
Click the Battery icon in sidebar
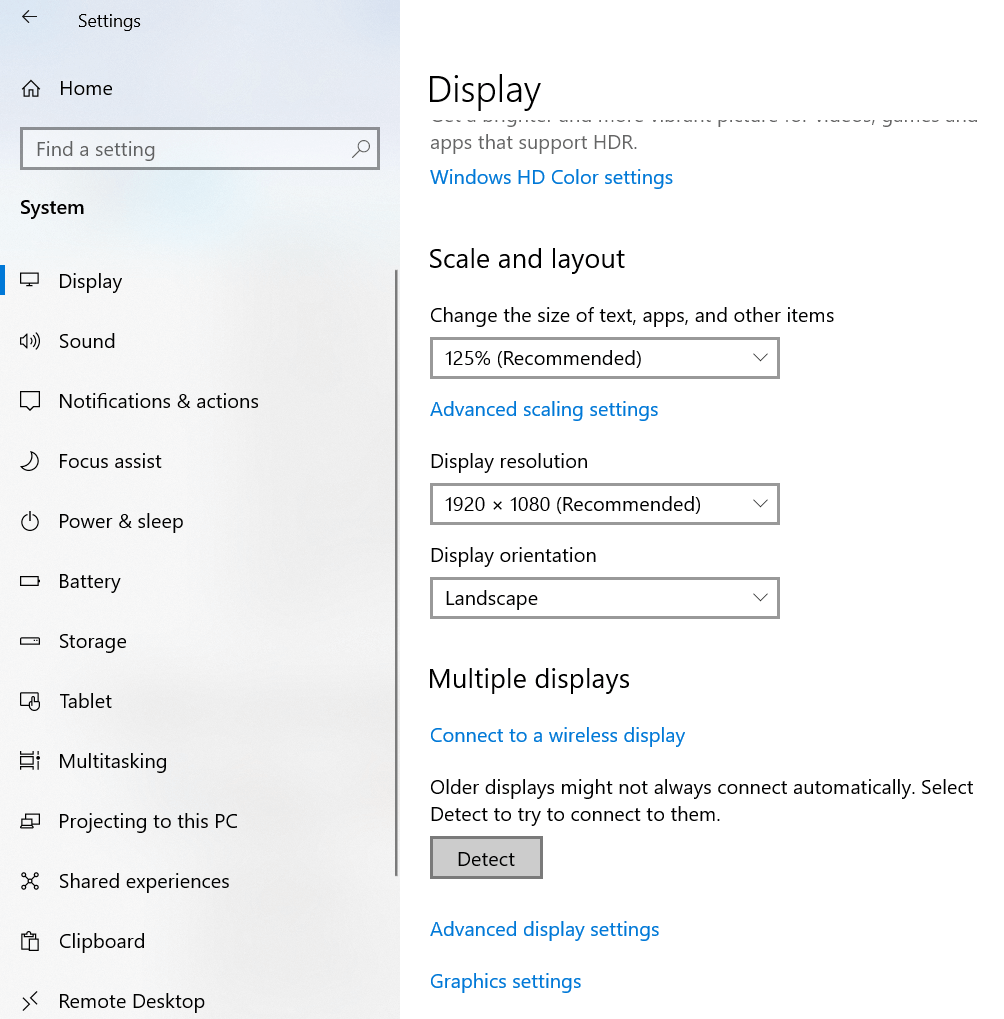30,581
